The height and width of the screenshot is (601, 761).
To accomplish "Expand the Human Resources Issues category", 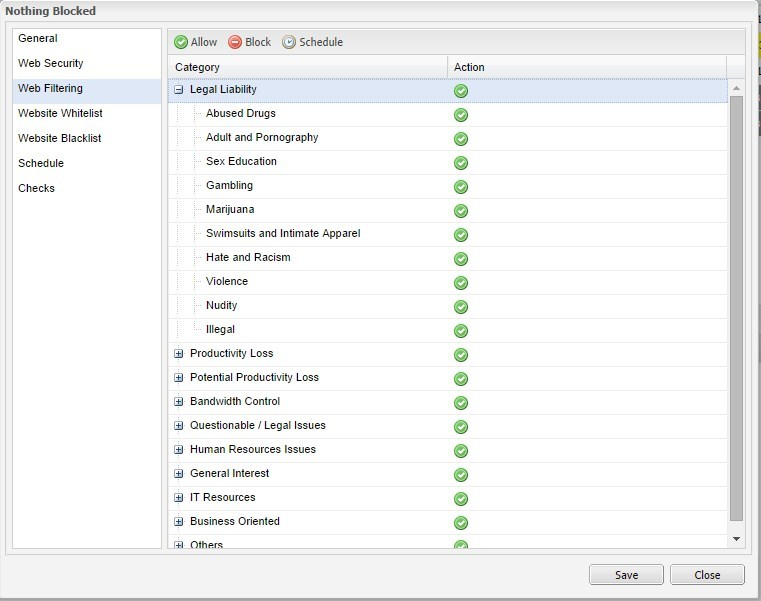I will point(179,450).
